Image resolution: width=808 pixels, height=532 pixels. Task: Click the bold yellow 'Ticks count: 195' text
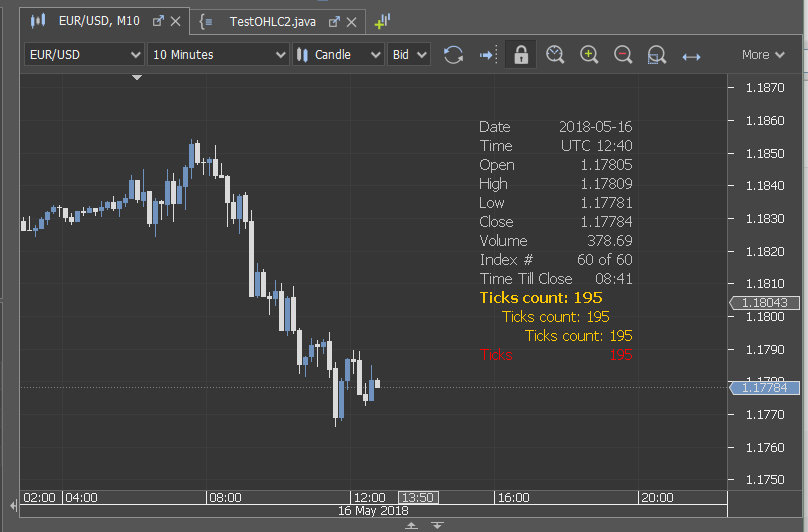541,298
